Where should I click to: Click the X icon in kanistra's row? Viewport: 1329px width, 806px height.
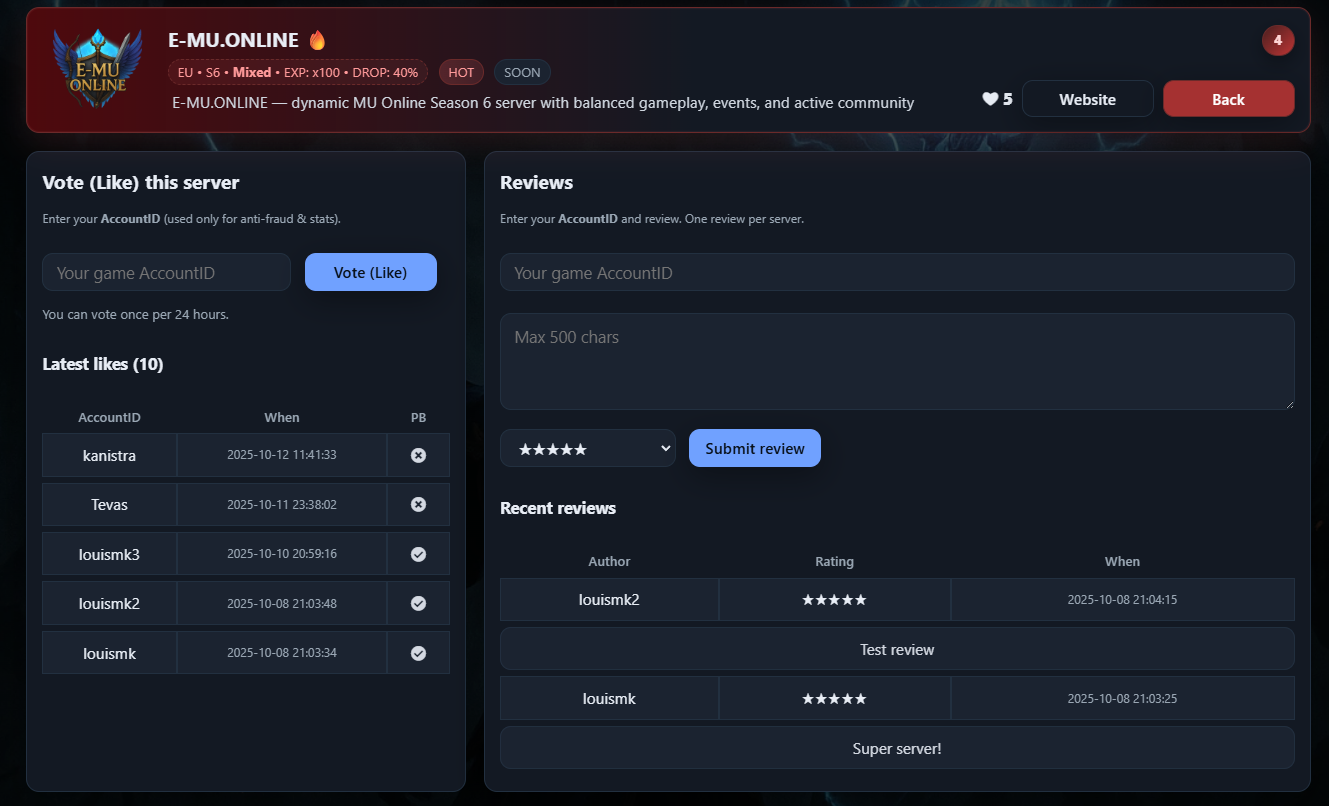click(418, 455)
